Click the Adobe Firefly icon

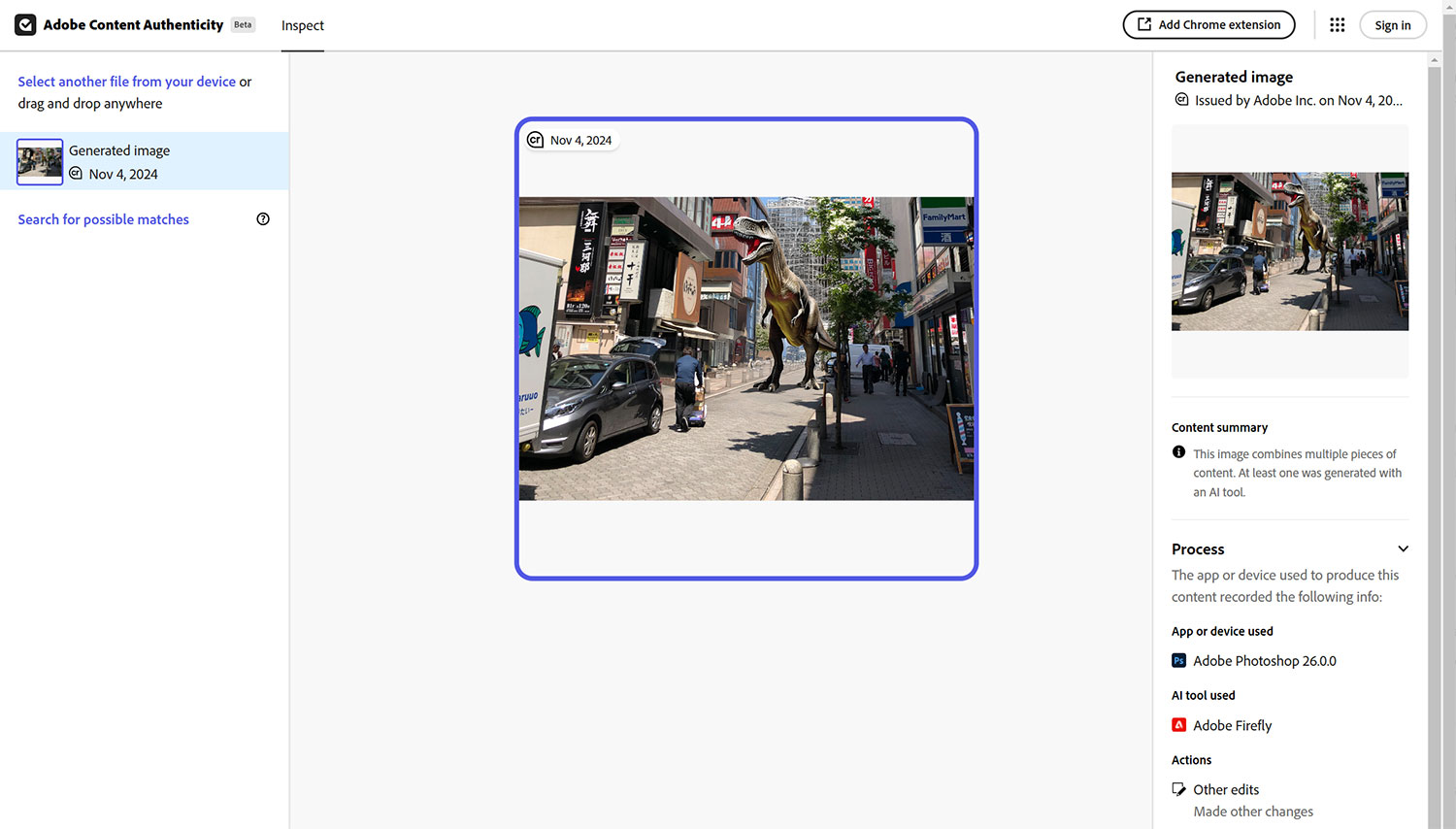(x=1178, y=725)
